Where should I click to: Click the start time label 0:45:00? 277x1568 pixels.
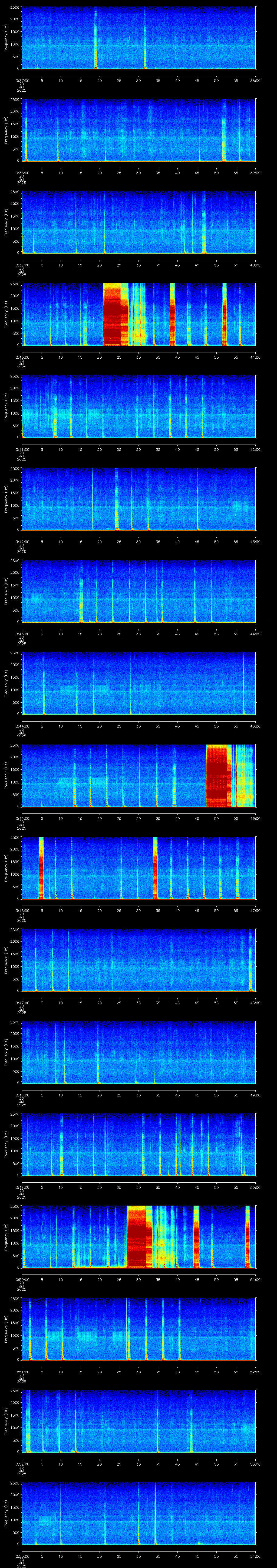pyautogui.click(x=22, y=818)
